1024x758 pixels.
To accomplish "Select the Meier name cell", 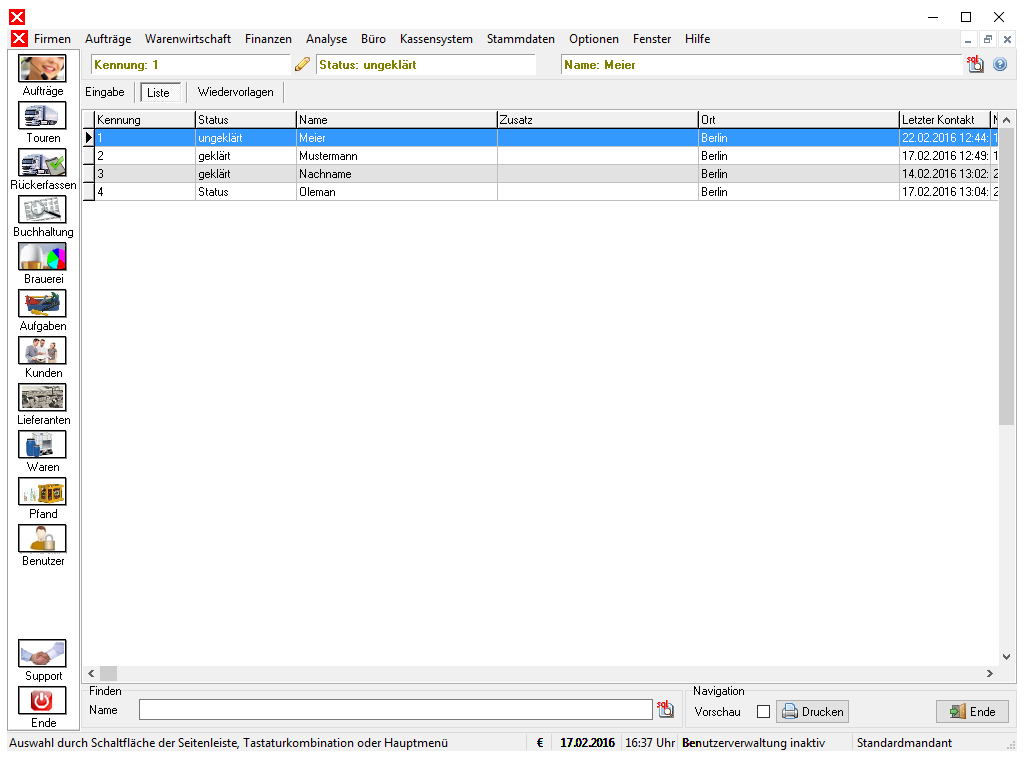I will pos(396,138).
